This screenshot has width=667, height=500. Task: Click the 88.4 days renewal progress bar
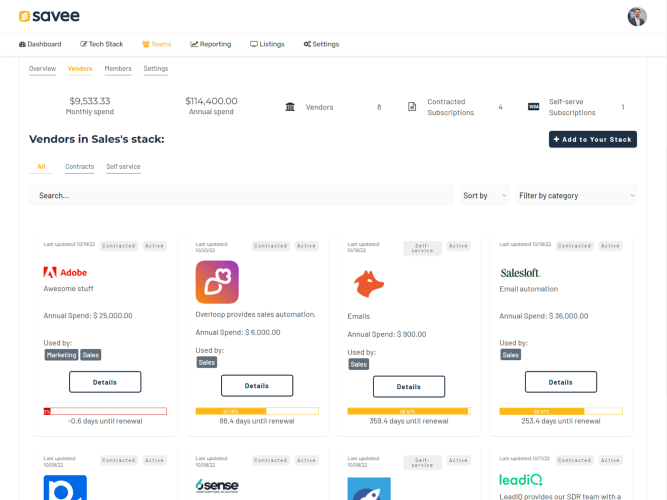257,411
